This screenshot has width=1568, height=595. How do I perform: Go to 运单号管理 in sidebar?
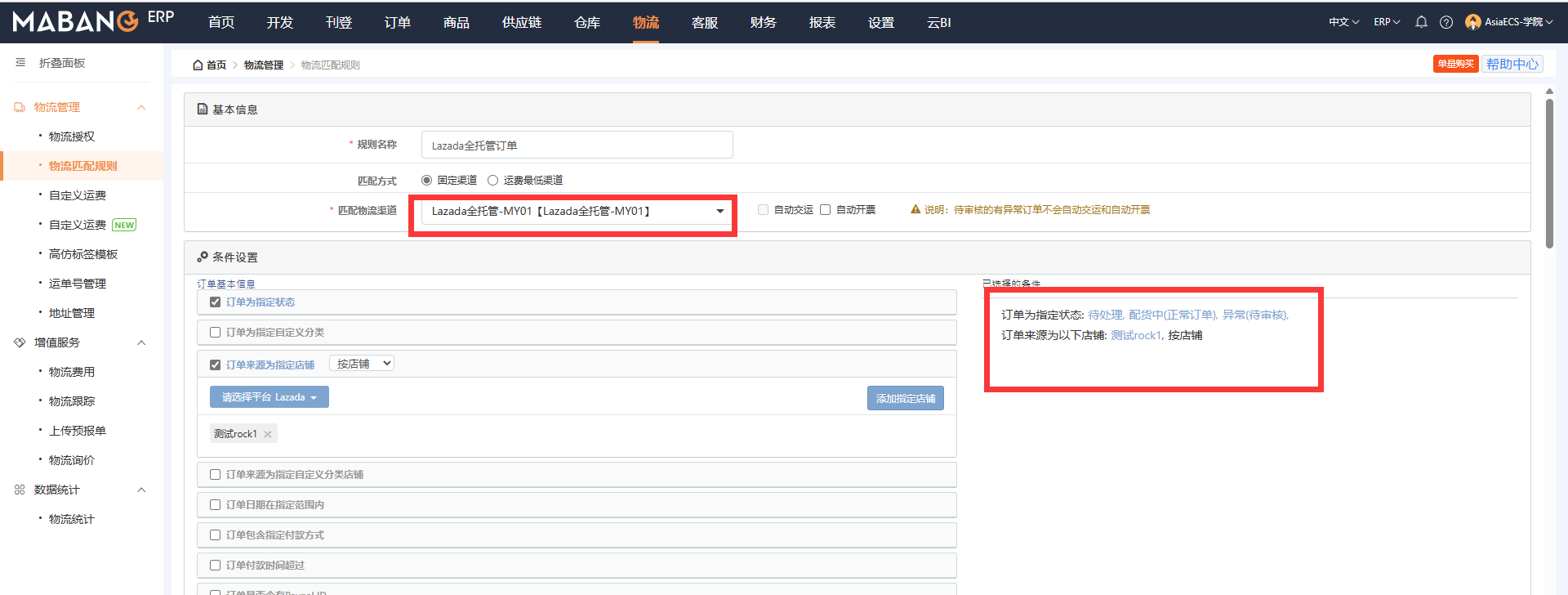pos(78,284)
